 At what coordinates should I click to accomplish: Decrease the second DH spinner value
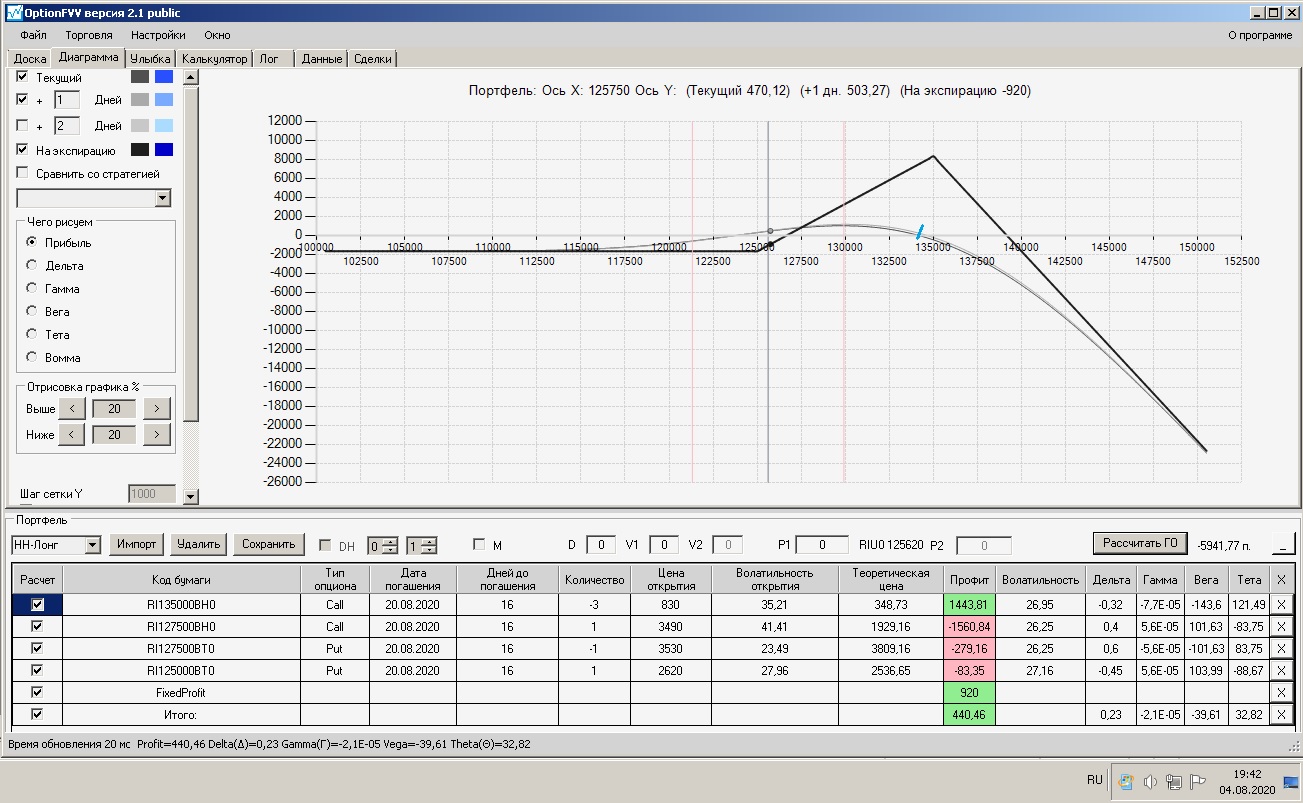[x=429, y=549]
